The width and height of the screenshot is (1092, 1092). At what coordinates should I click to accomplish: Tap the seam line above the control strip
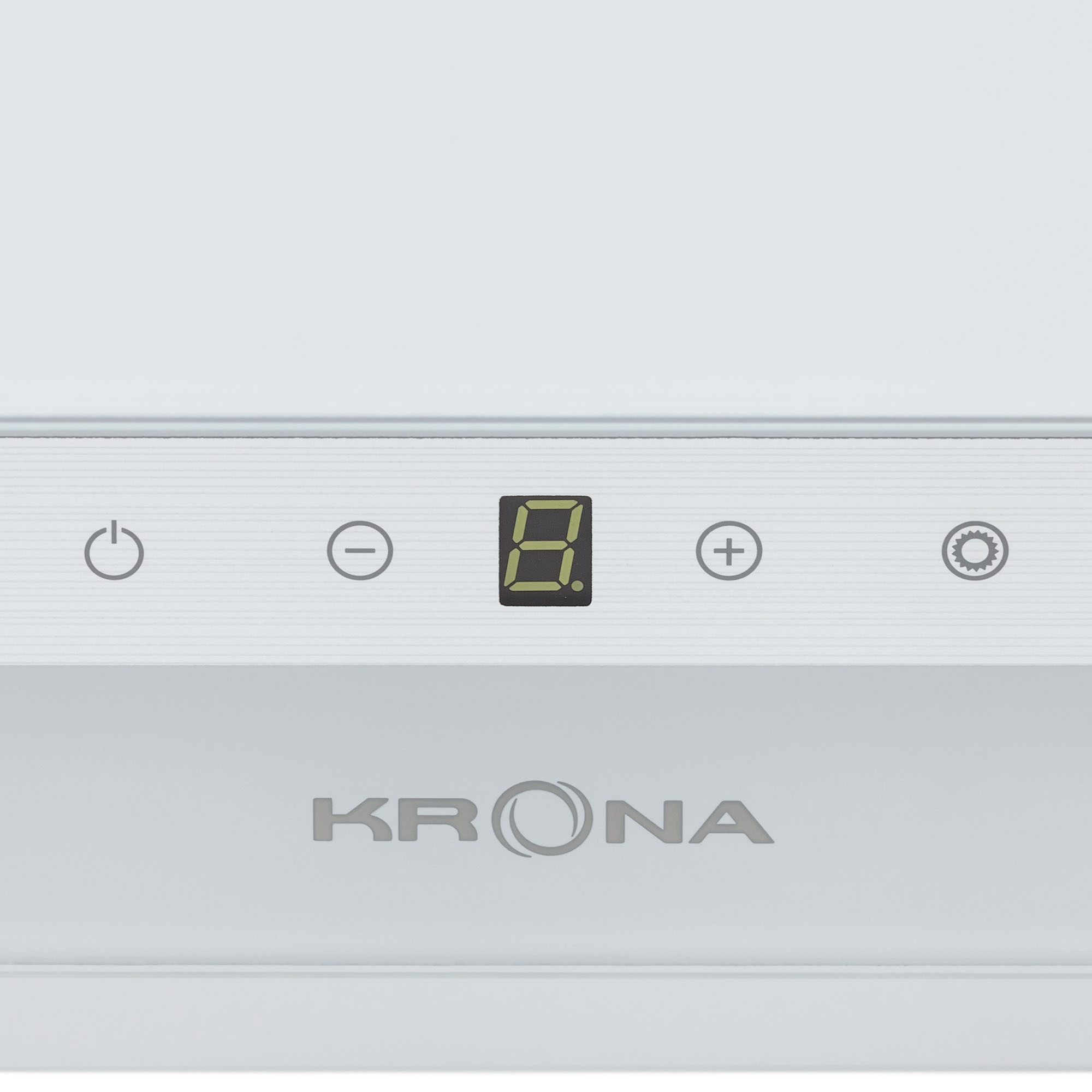pos(546,428)
